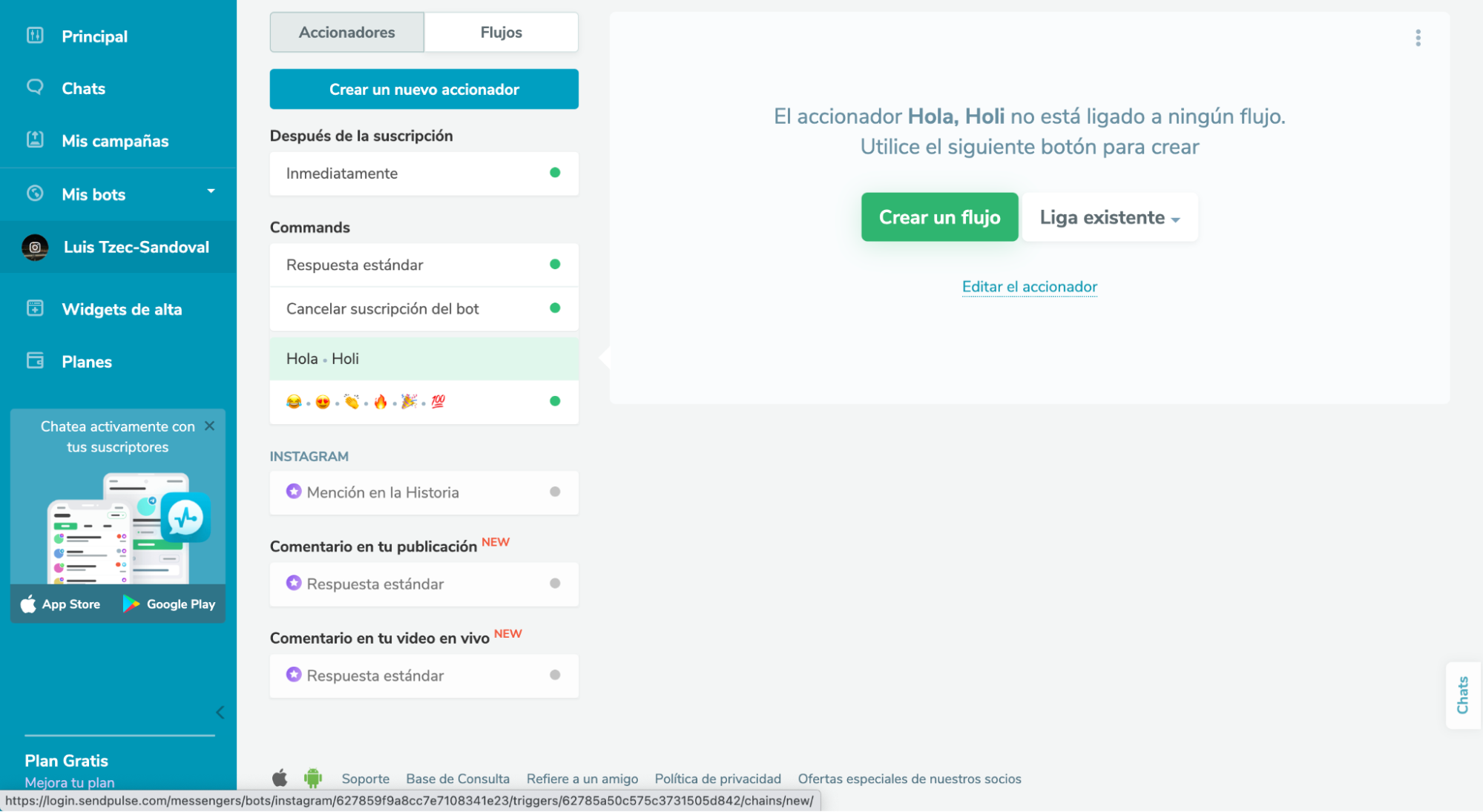Select Respuesta estándar under Comentario en tu publicación

(424, 584)
